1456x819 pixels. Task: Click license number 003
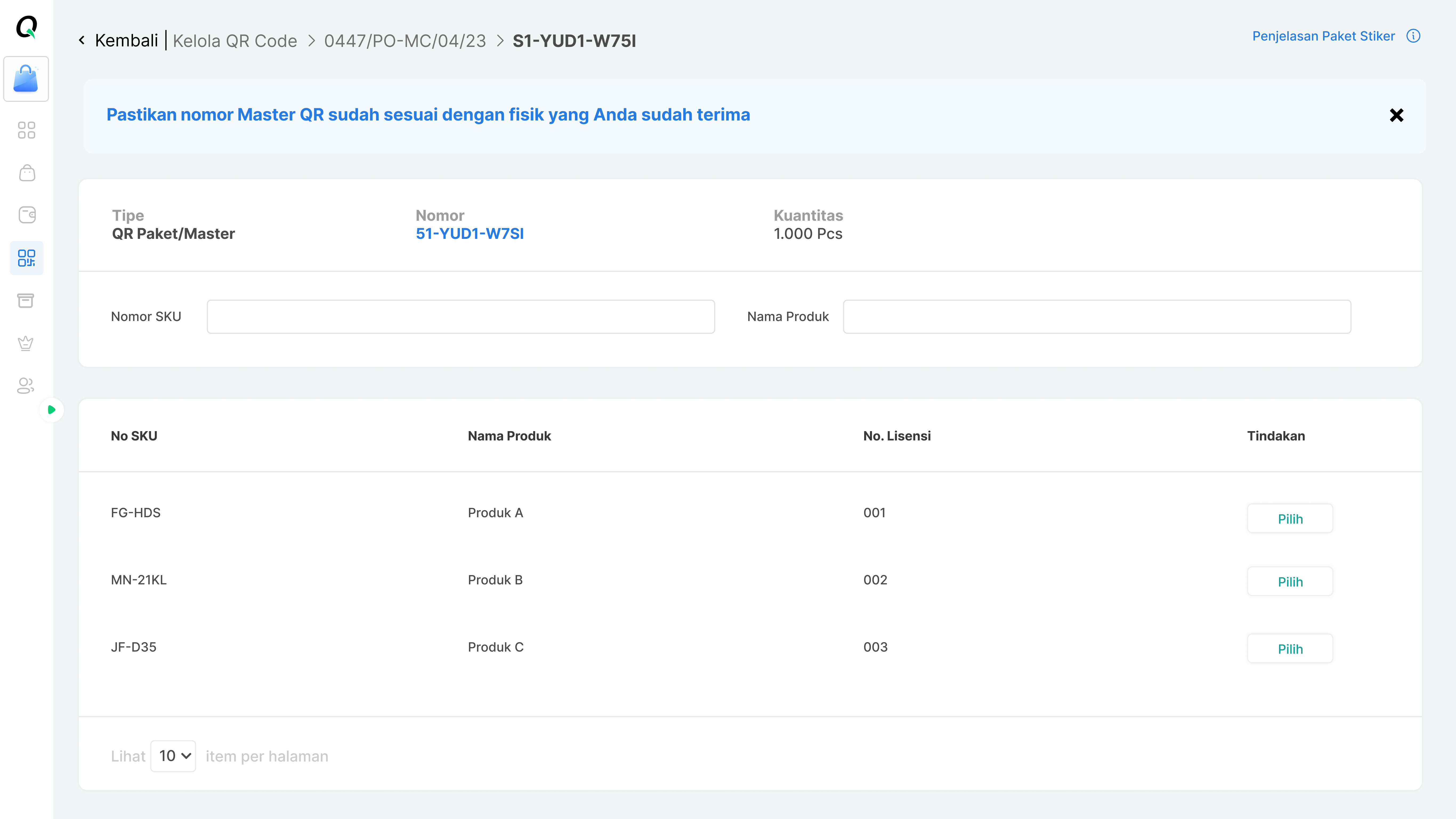coord(876,647)
